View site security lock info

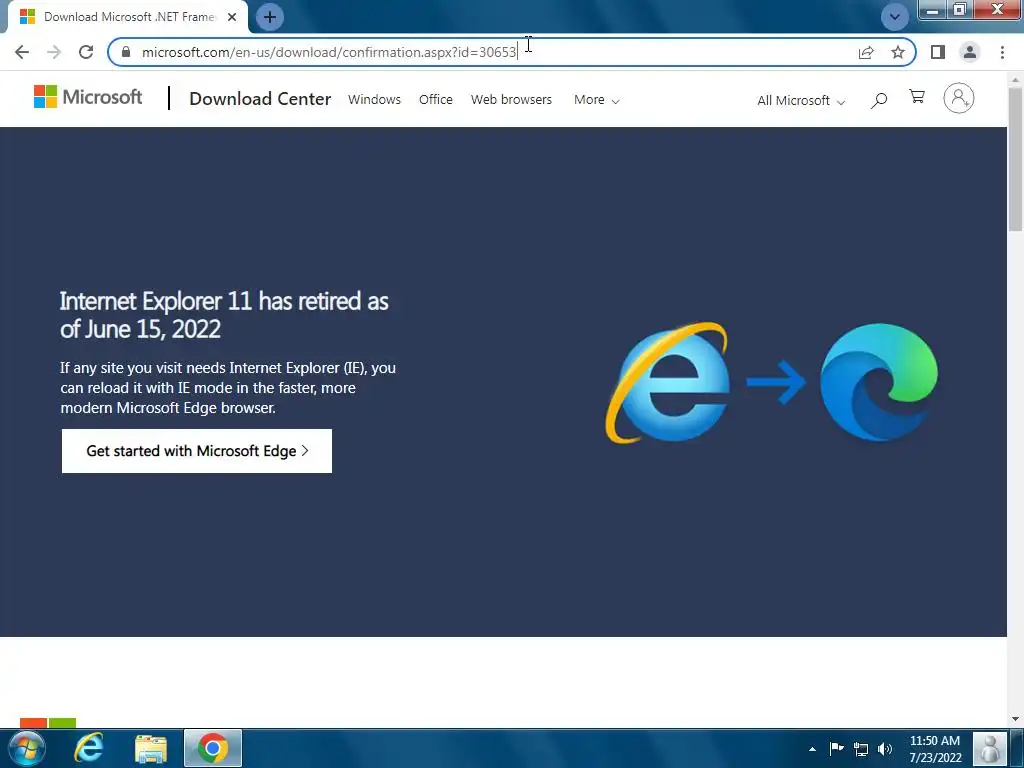click(126, 52)
